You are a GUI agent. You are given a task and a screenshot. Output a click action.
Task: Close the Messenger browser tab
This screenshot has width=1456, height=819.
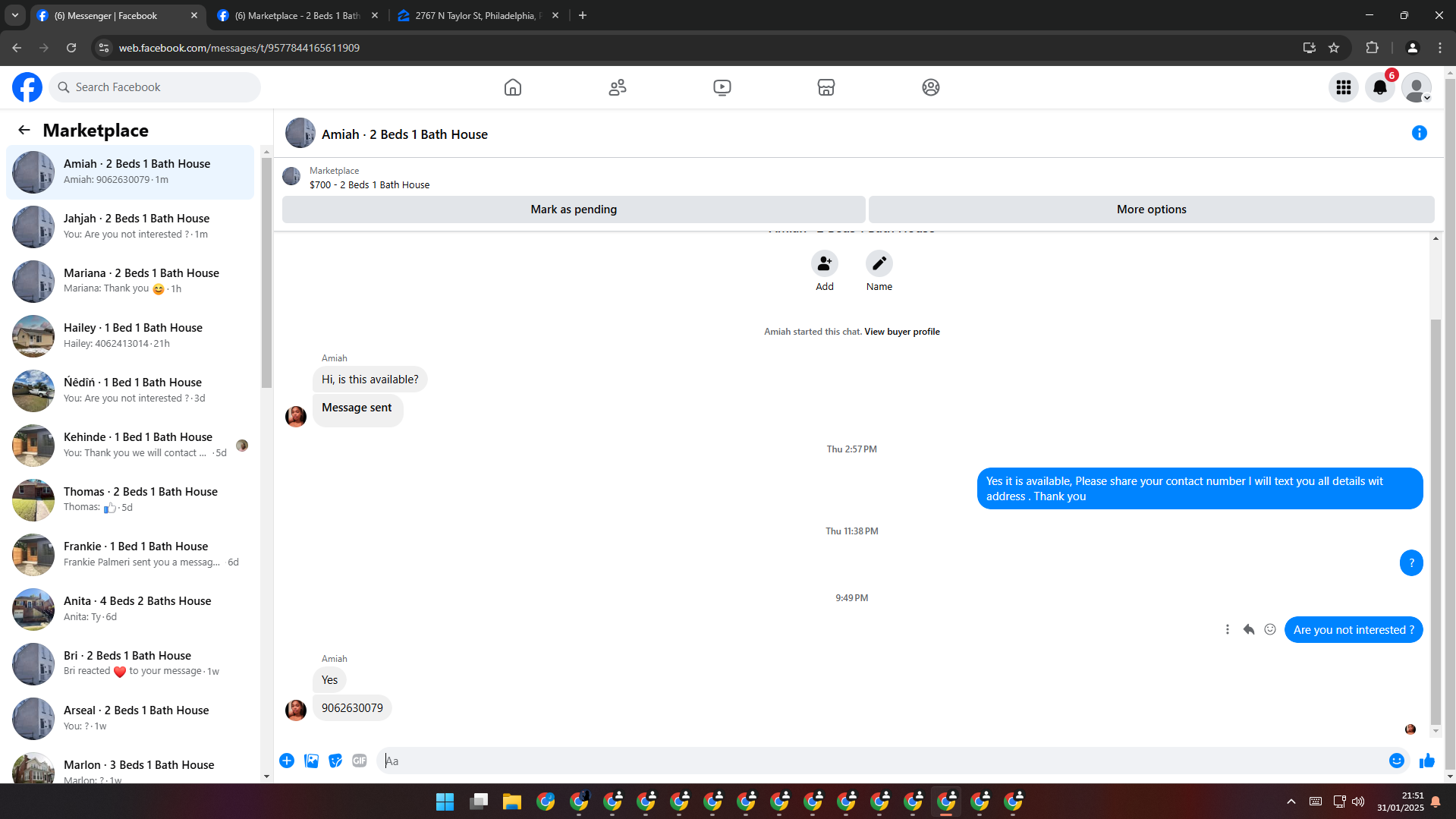tap(194, 16)
